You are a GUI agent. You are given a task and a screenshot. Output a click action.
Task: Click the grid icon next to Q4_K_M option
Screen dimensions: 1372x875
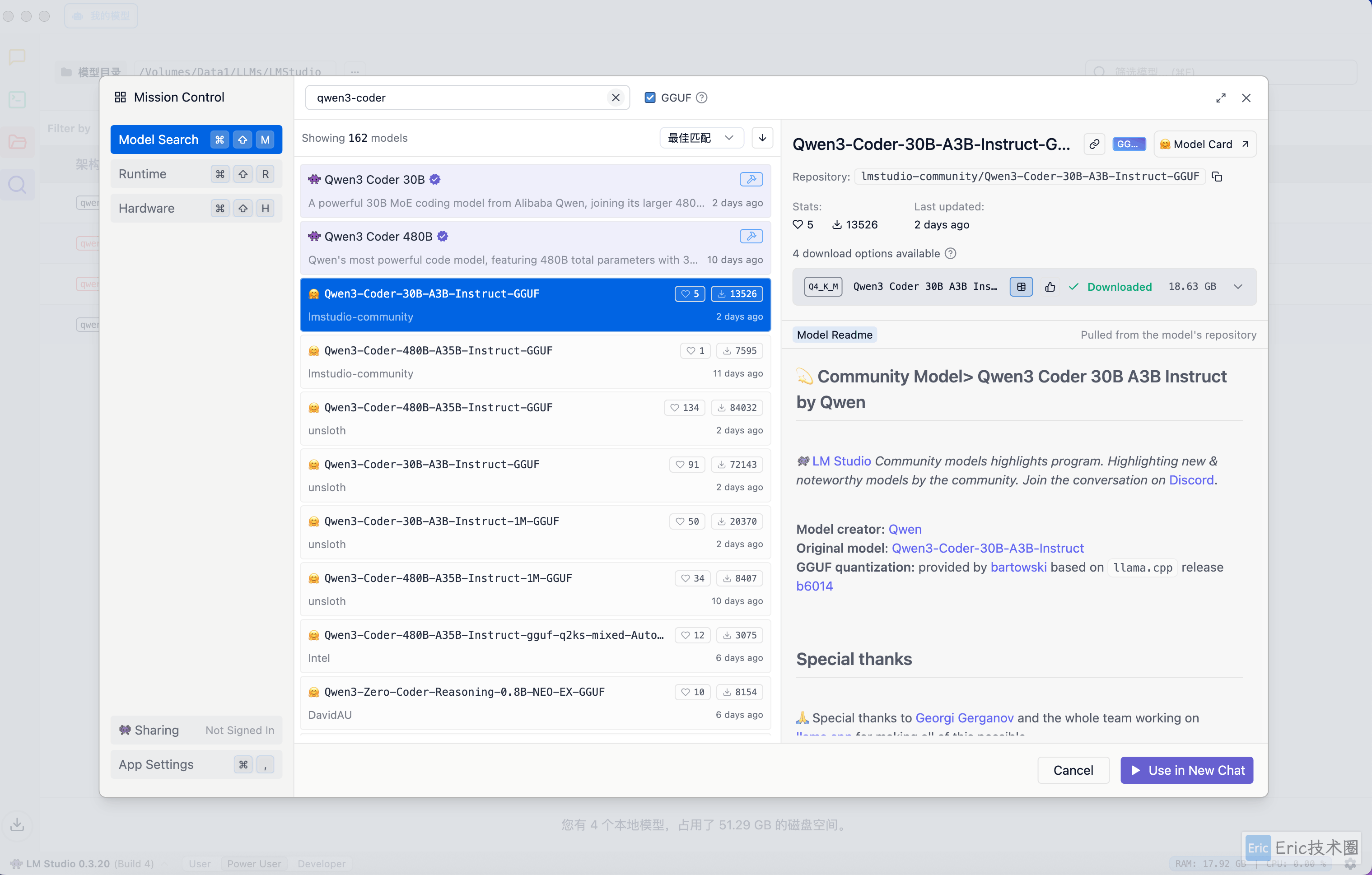click(1021, 287)
